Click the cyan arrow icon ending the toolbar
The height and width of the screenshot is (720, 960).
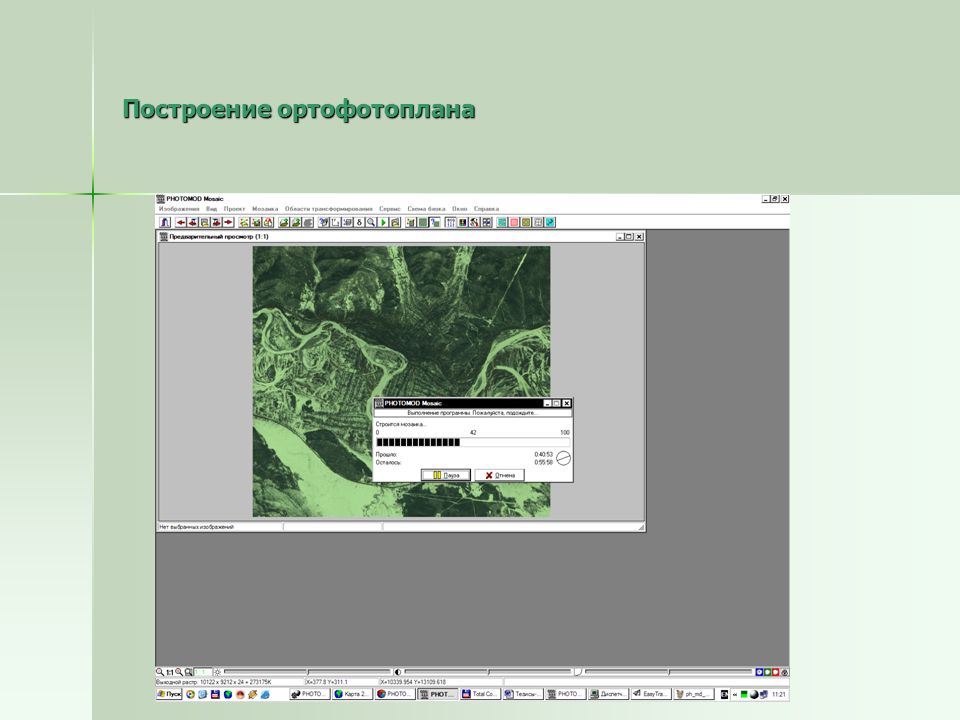(550, 222)
